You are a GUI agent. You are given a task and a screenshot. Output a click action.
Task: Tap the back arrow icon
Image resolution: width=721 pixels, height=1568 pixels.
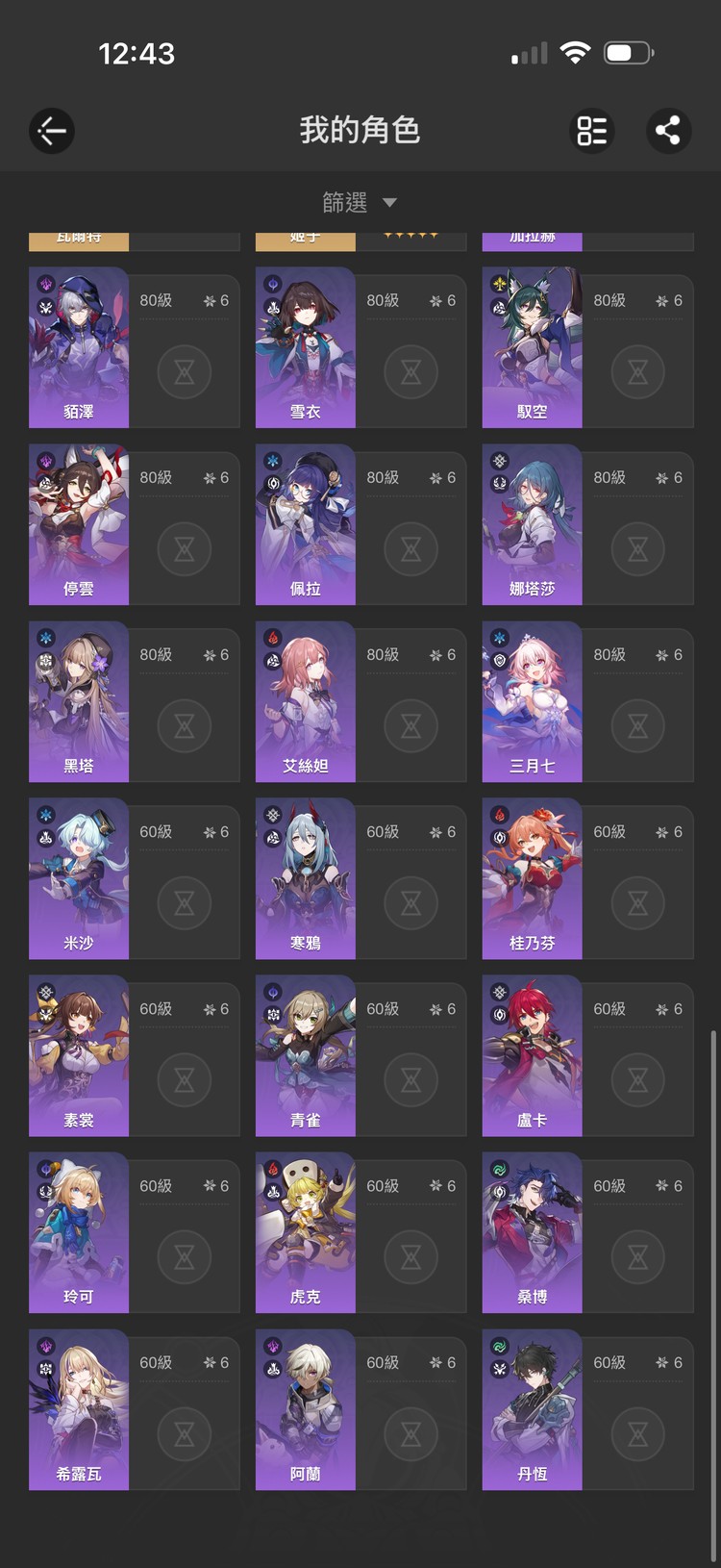[x=52, y=131]
